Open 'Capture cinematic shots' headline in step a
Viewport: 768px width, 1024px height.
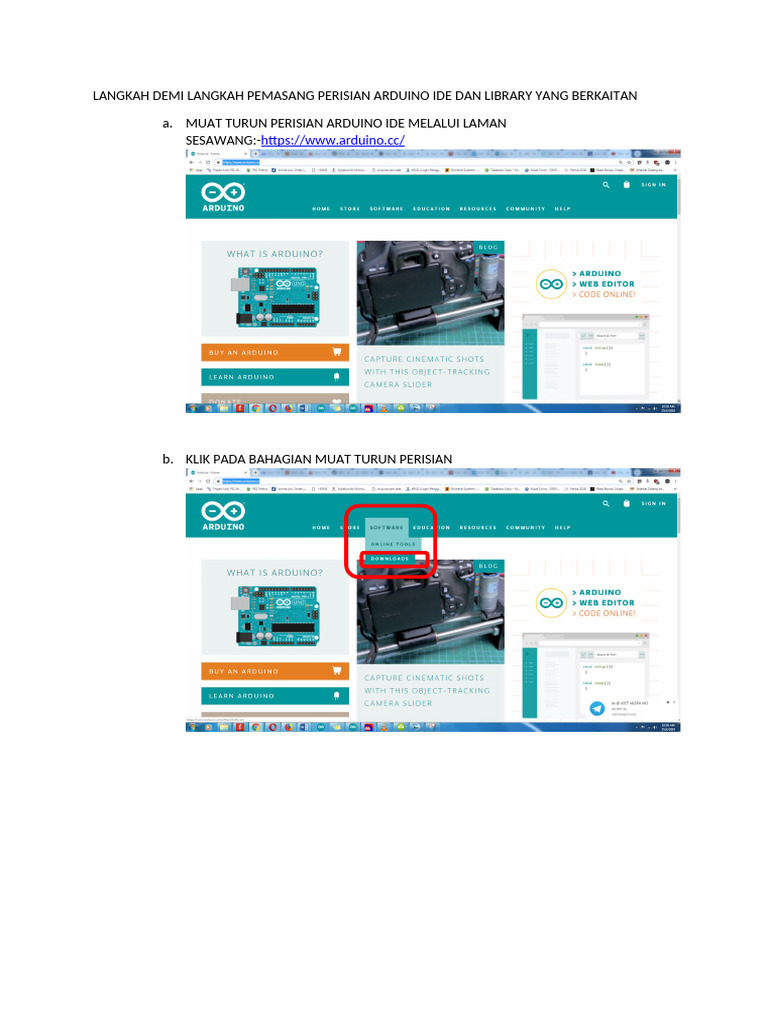click(427, 372)
